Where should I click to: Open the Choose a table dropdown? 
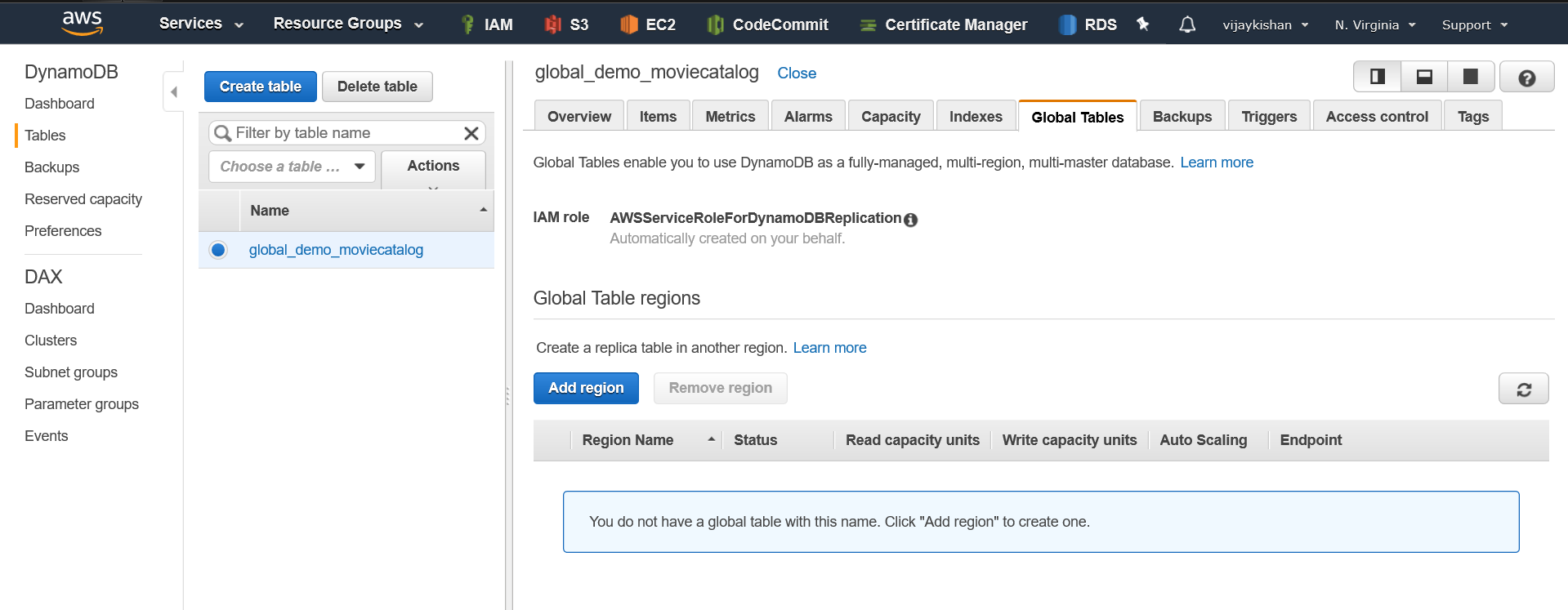(292, 167)
